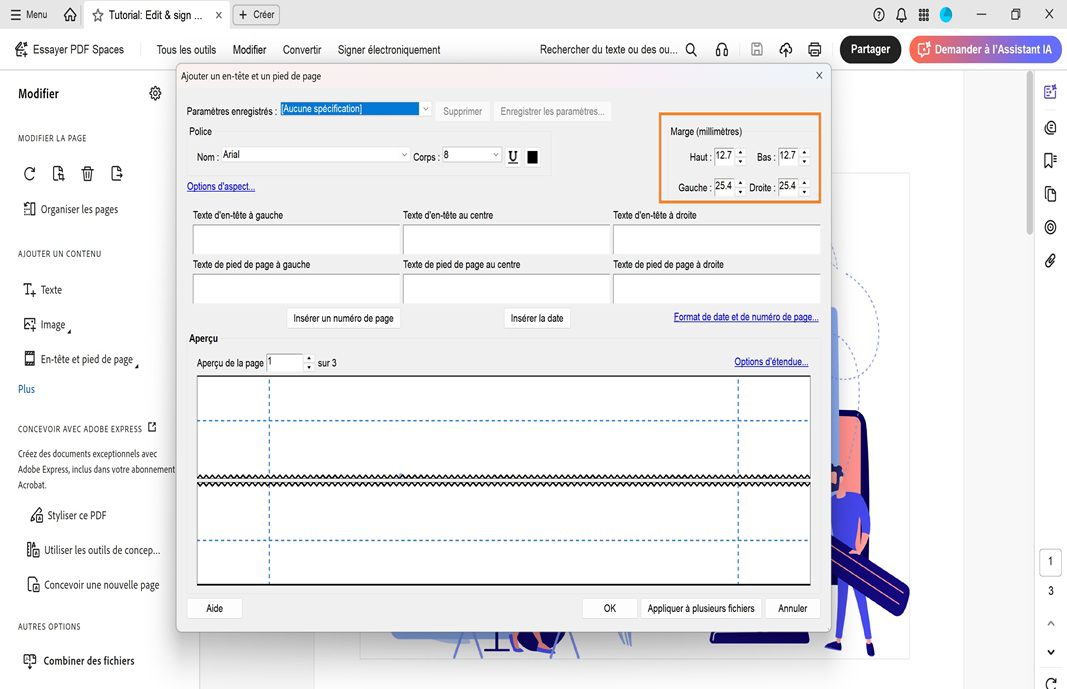Open the notifications bell

coord(901,14)
